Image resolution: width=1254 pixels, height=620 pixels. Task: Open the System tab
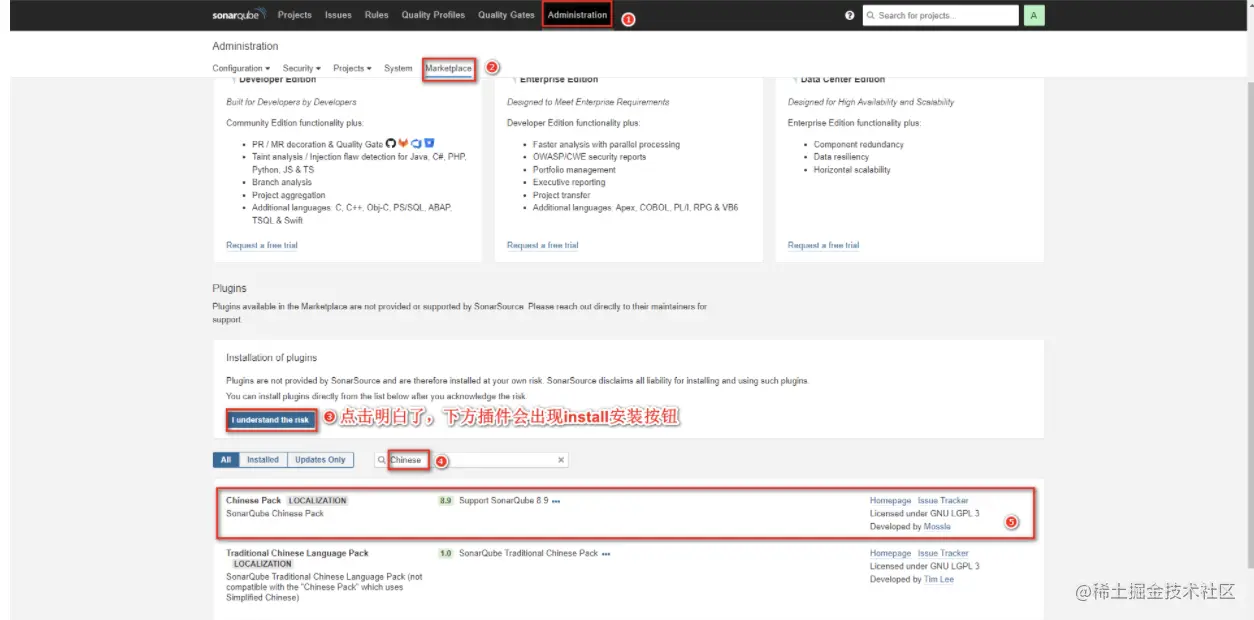(398, 68)
